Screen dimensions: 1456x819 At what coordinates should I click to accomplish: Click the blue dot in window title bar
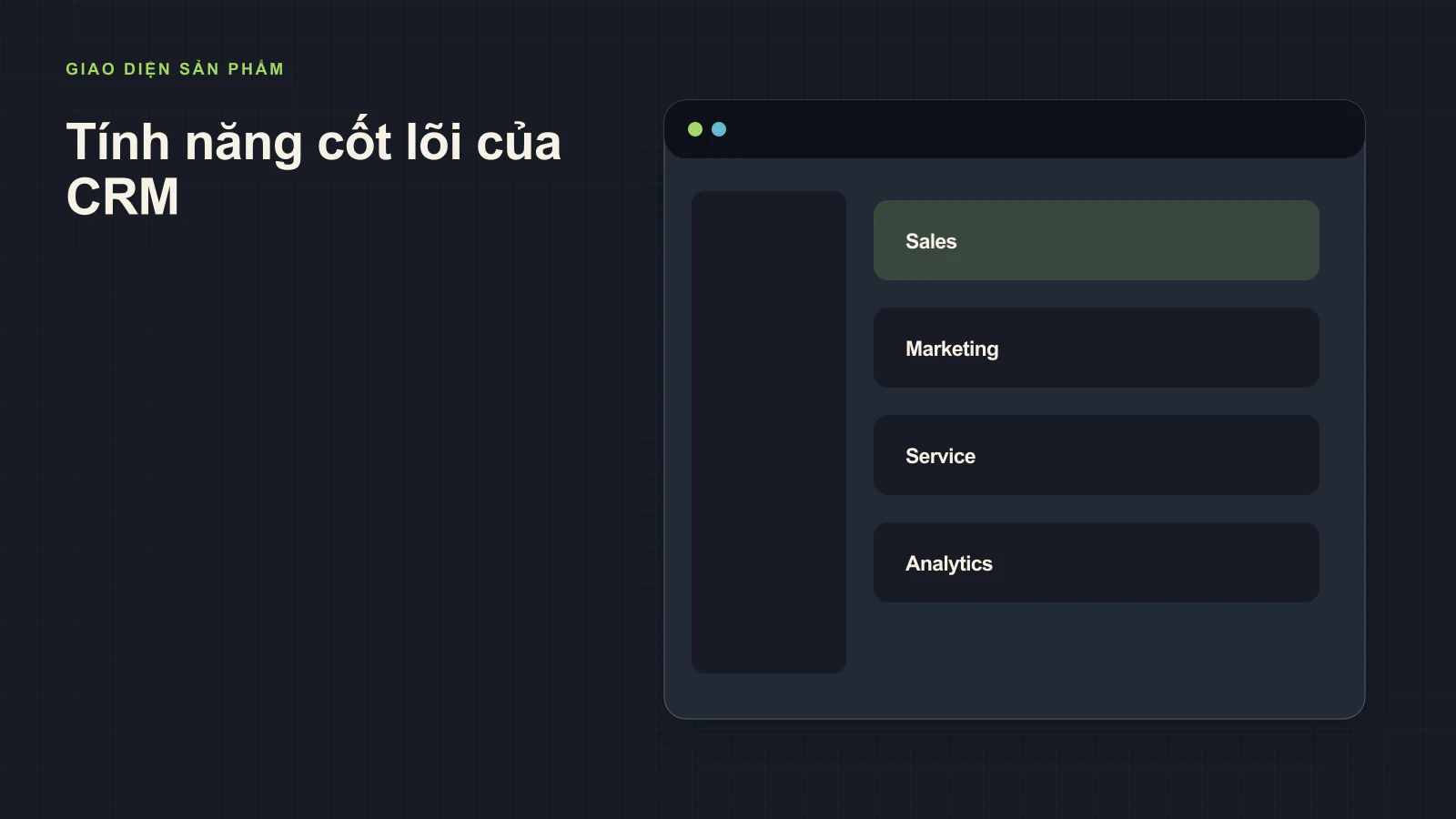point(719,129)
